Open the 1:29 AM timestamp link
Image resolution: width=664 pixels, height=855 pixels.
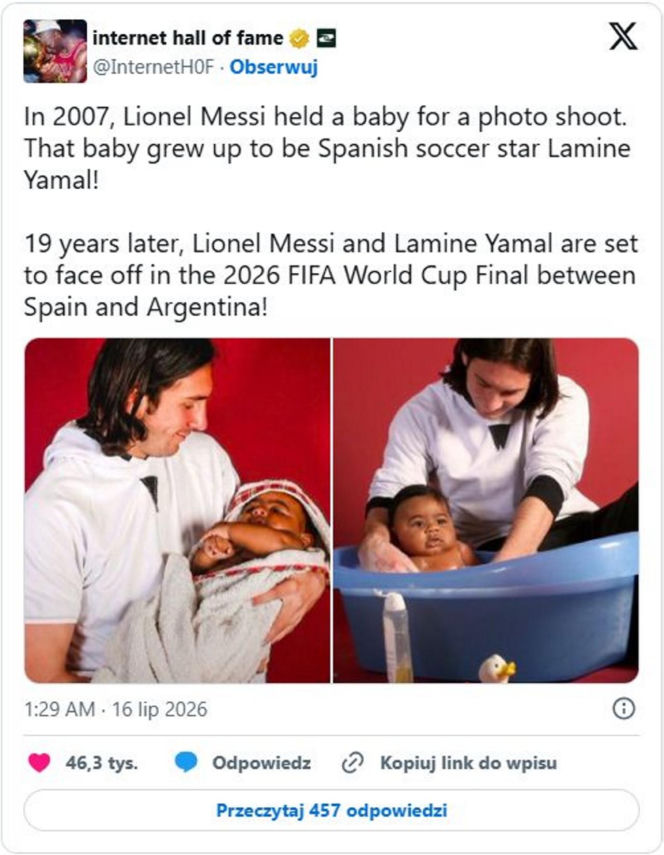tap(59, 709)
